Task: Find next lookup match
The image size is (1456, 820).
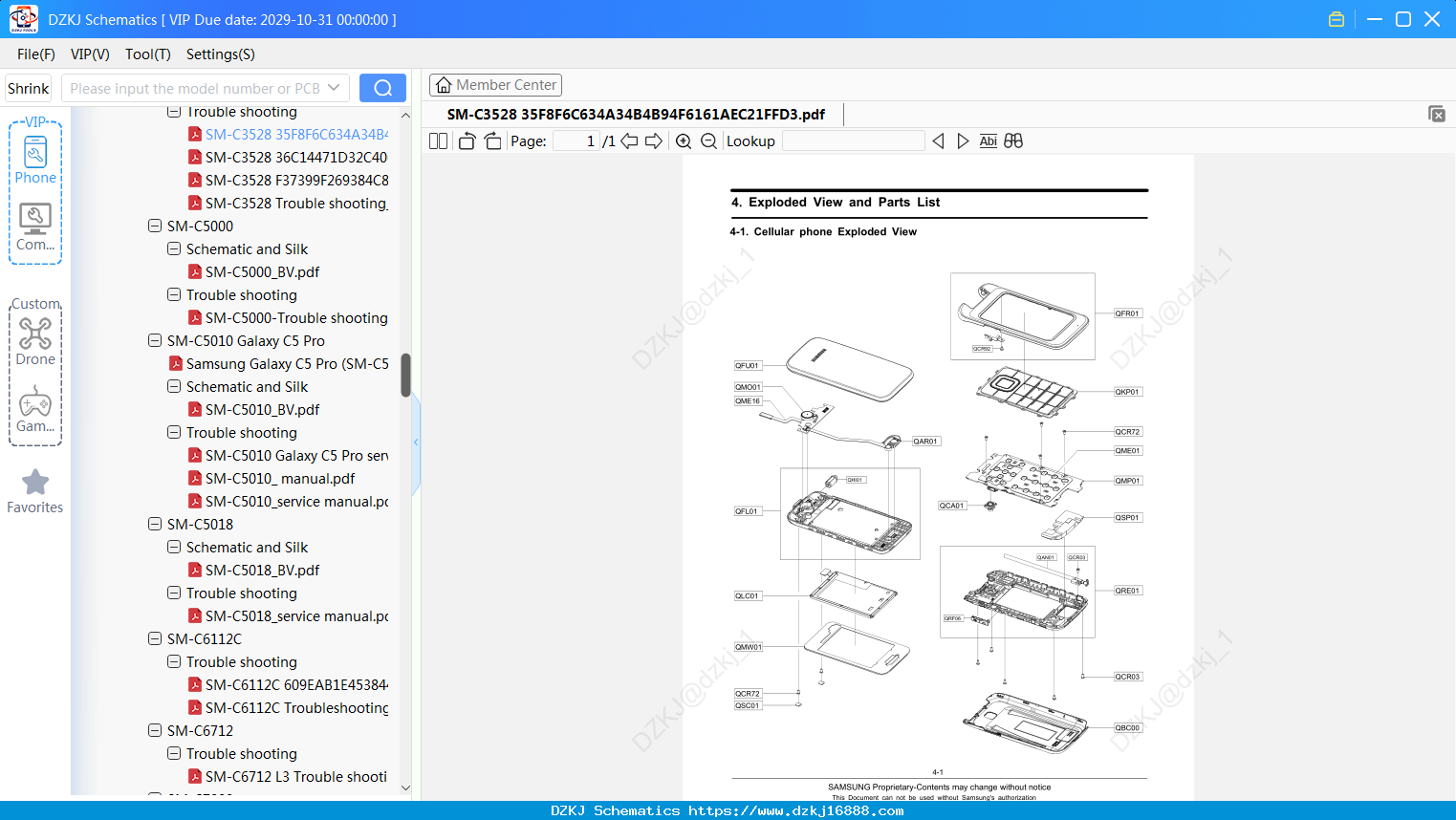Action: (963, 141)
